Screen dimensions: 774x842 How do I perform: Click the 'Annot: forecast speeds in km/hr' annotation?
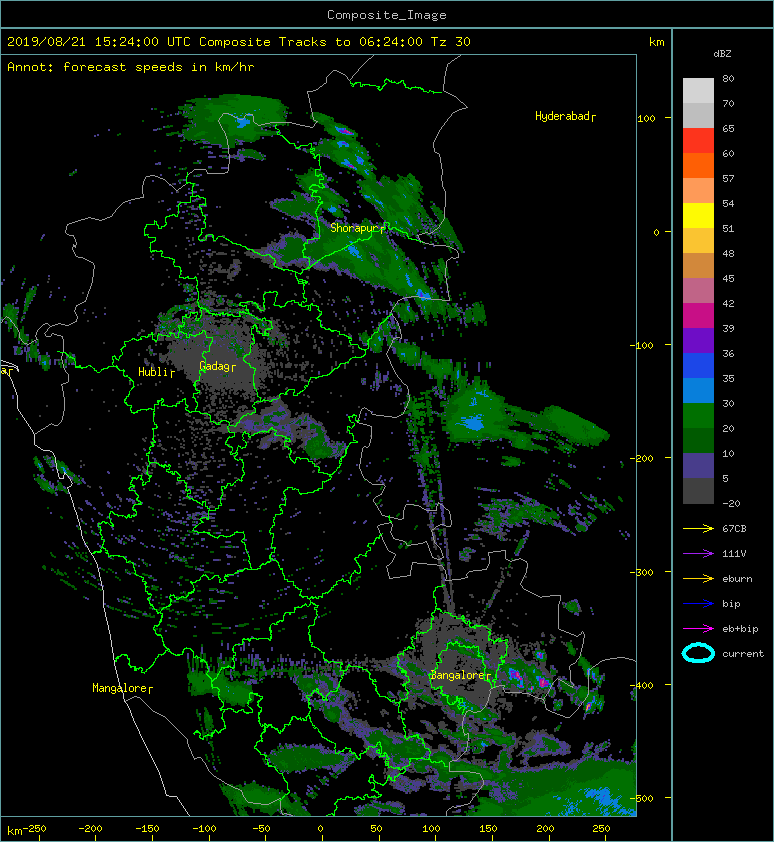tap(131, 67)
